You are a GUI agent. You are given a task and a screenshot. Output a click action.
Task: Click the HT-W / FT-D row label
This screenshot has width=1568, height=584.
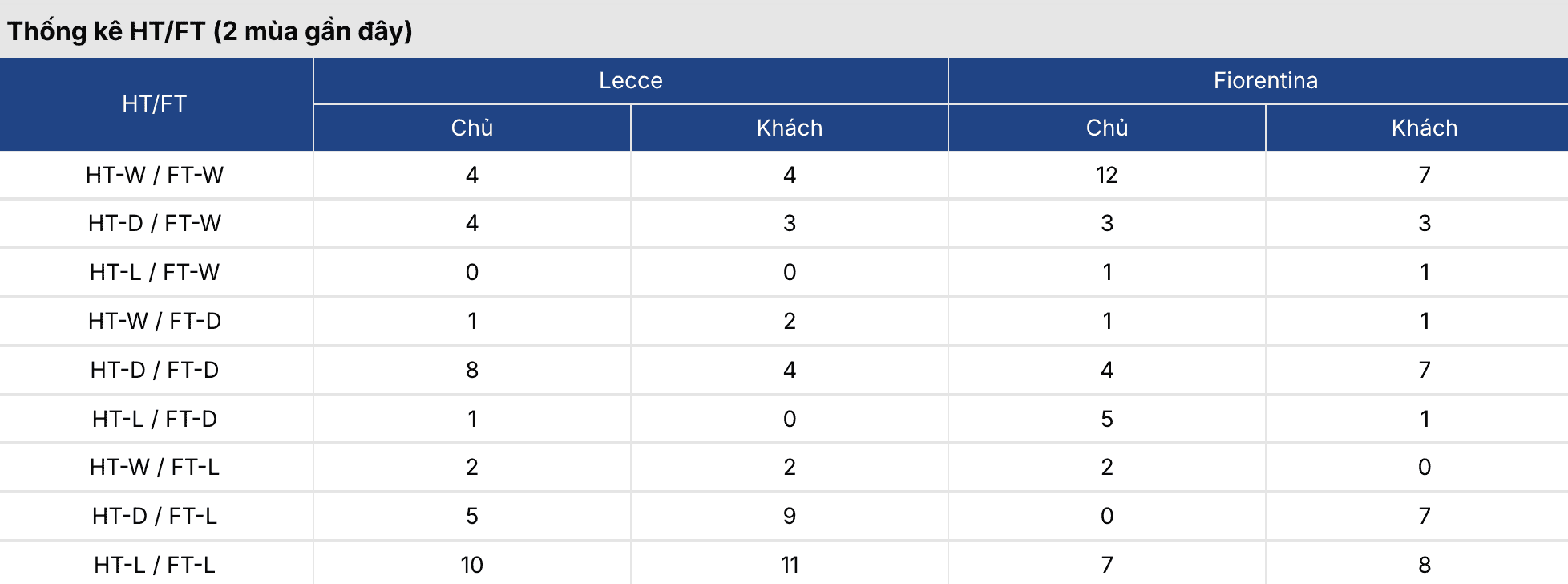tap(155, 321)
